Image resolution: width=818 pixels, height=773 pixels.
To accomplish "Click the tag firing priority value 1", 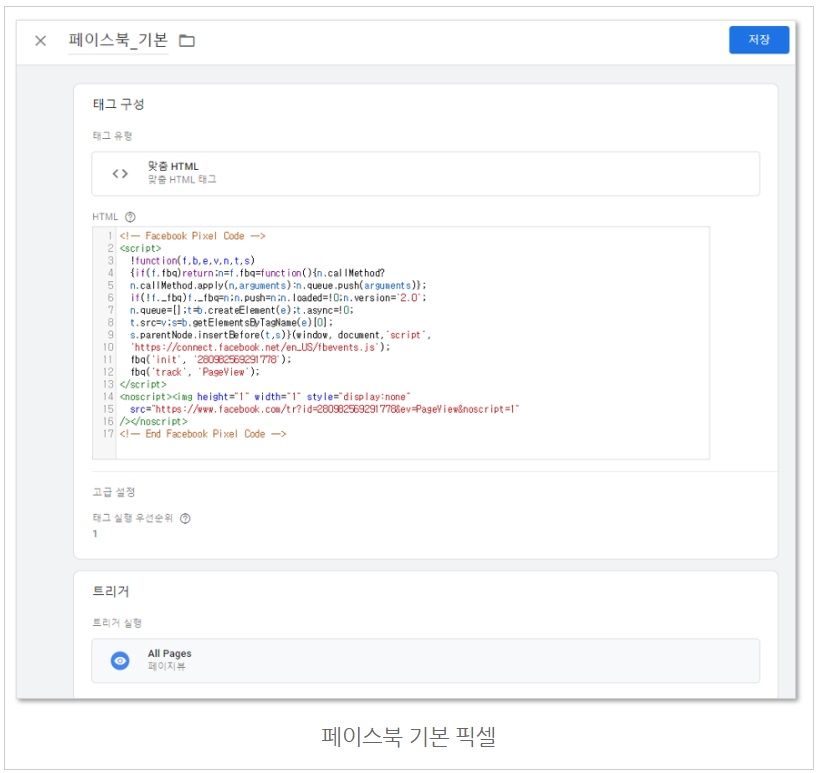I will tap(95, 534).
